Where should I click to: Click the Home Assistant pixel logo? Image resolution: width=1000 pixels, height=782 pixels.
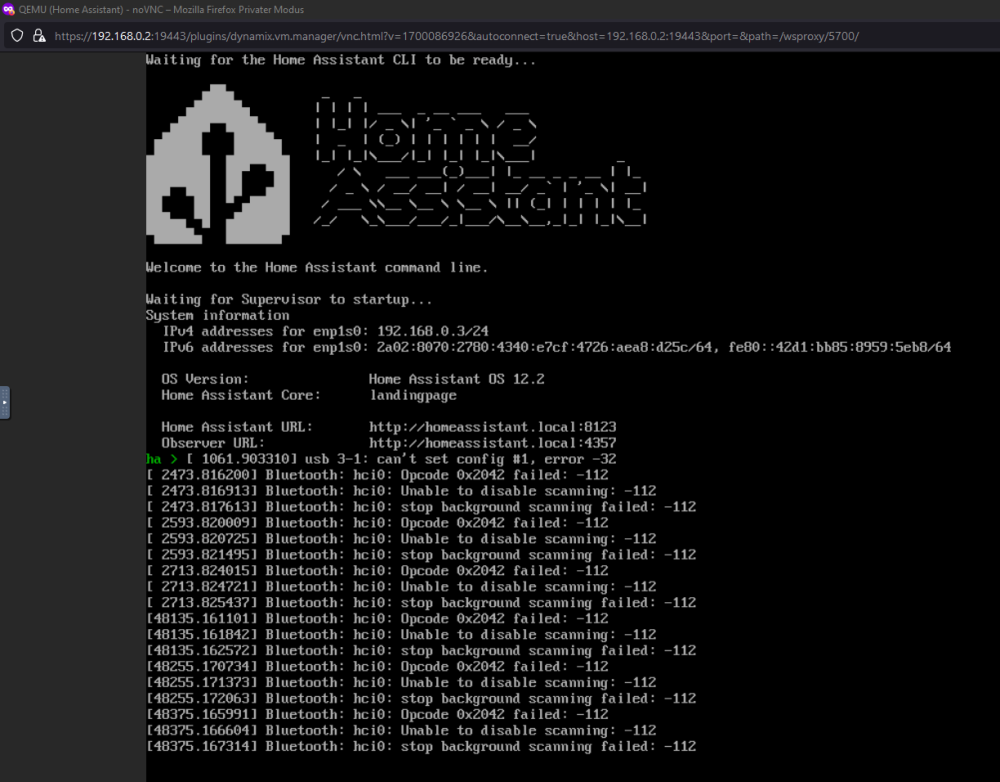coord(218,165)
